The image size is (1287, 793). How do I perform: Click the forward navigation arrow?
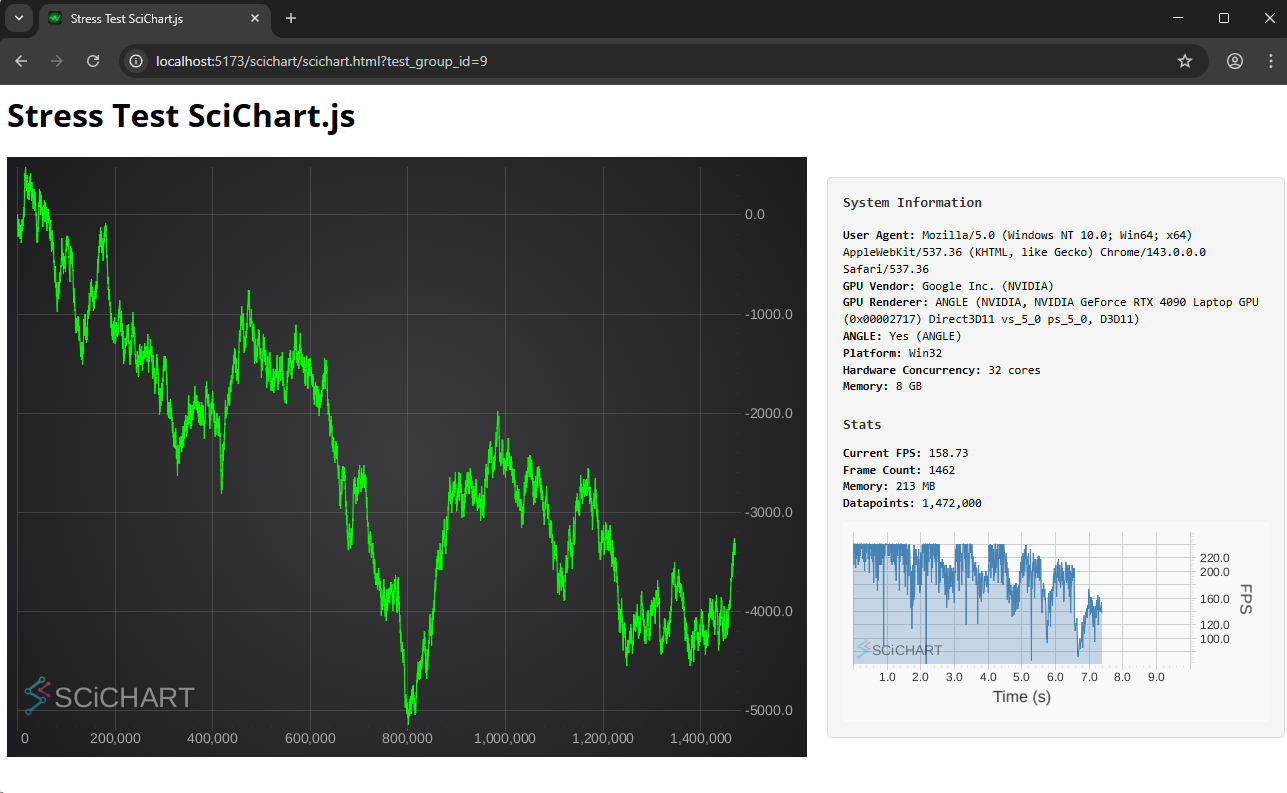[57, 61]
